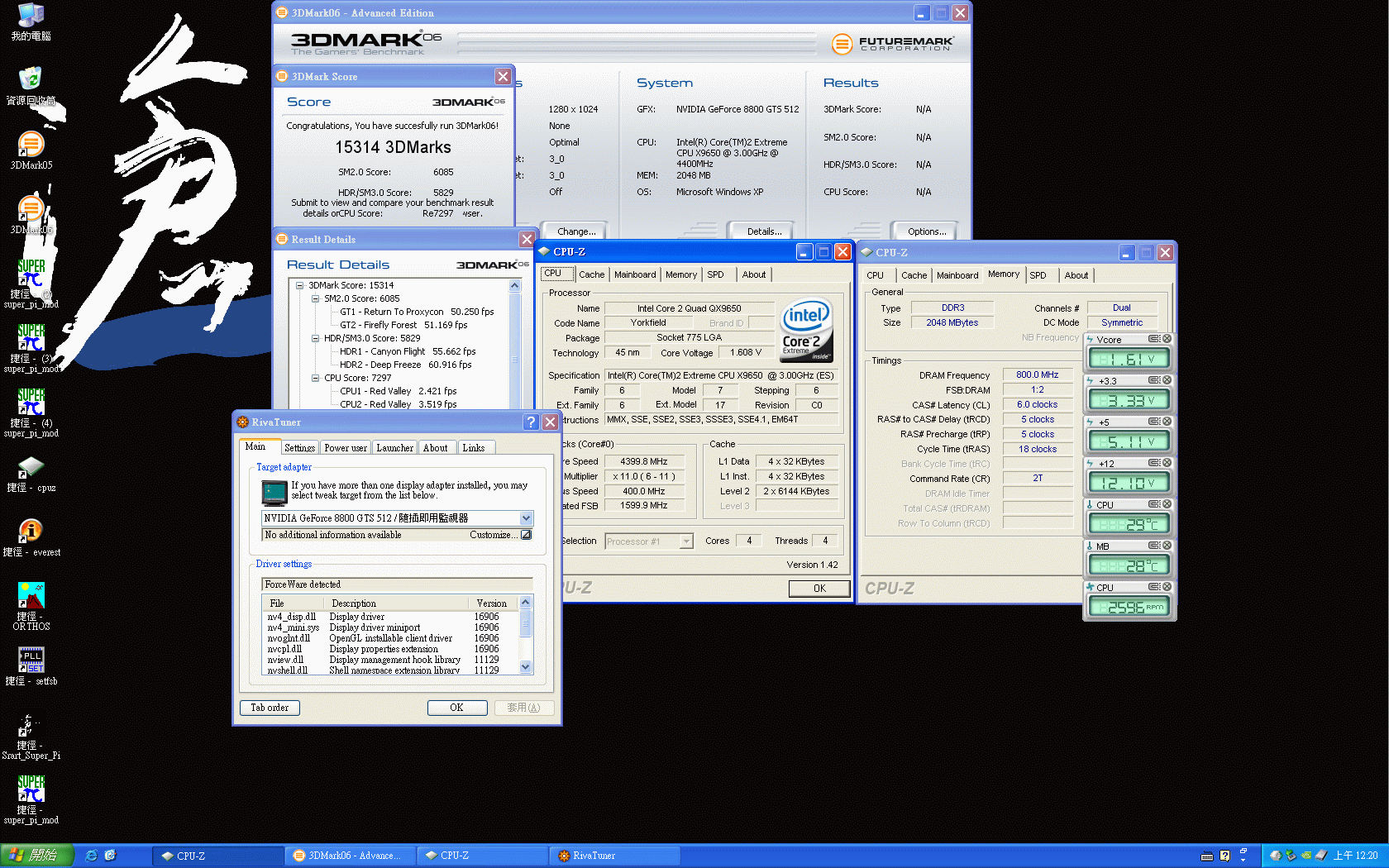Image resolution: width=1389 pixels, height=868 pixels.
Task: Open settings of the Vcore gadget
Action: pos(1154,339)
